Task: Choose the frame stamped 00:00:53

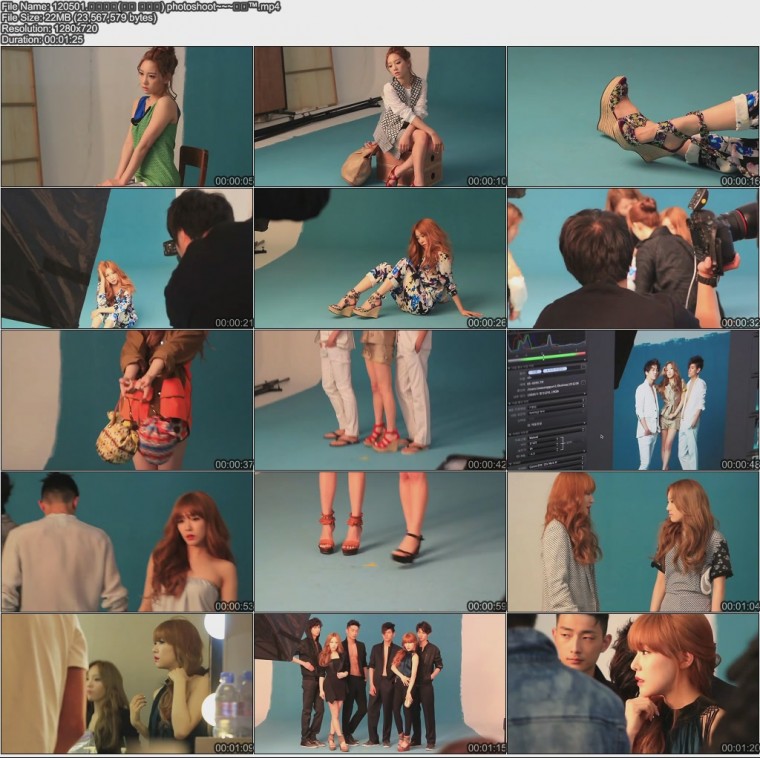Action: tap(127, 542)
